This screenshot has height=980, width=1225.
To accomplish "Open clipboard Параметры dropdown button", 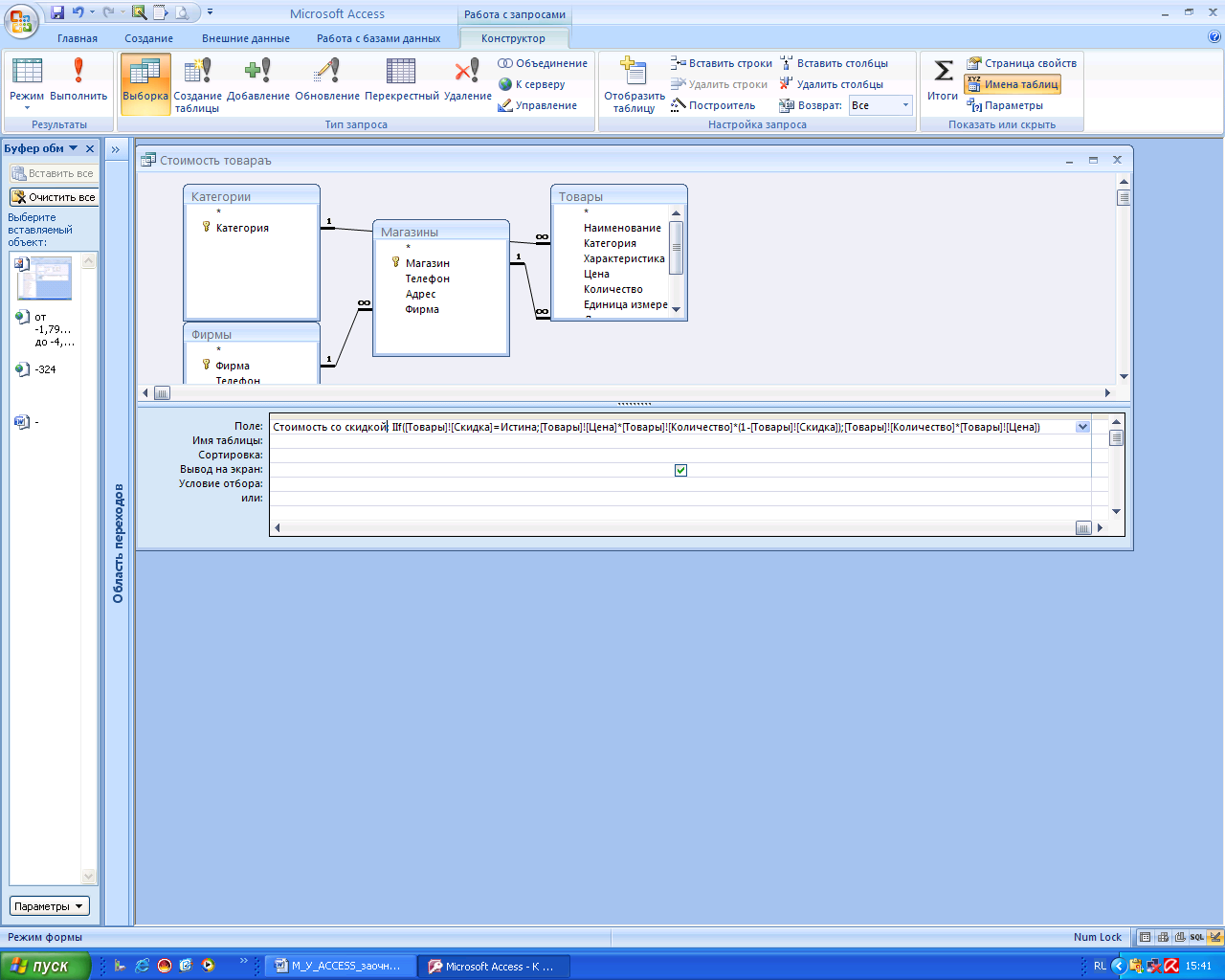I will click(50, 906).
